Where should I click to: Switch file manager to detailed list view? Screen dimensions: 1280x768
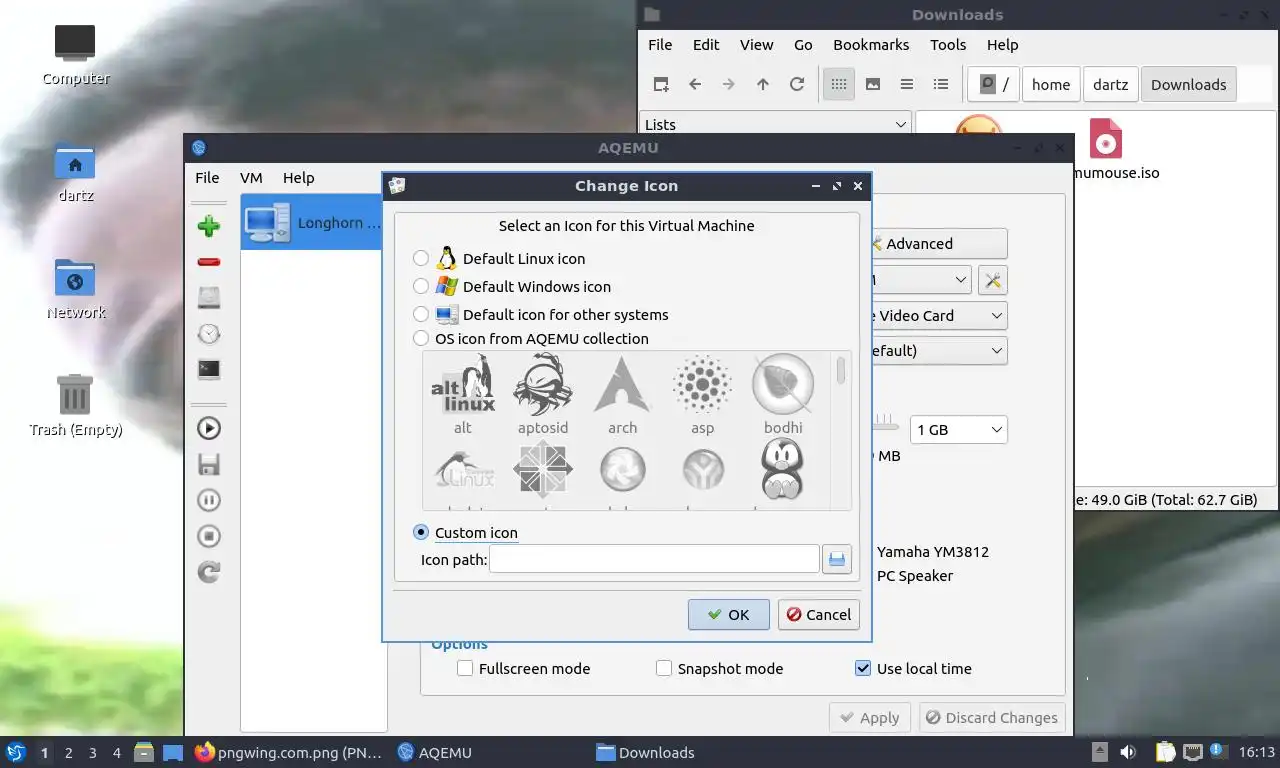(941, 84)
